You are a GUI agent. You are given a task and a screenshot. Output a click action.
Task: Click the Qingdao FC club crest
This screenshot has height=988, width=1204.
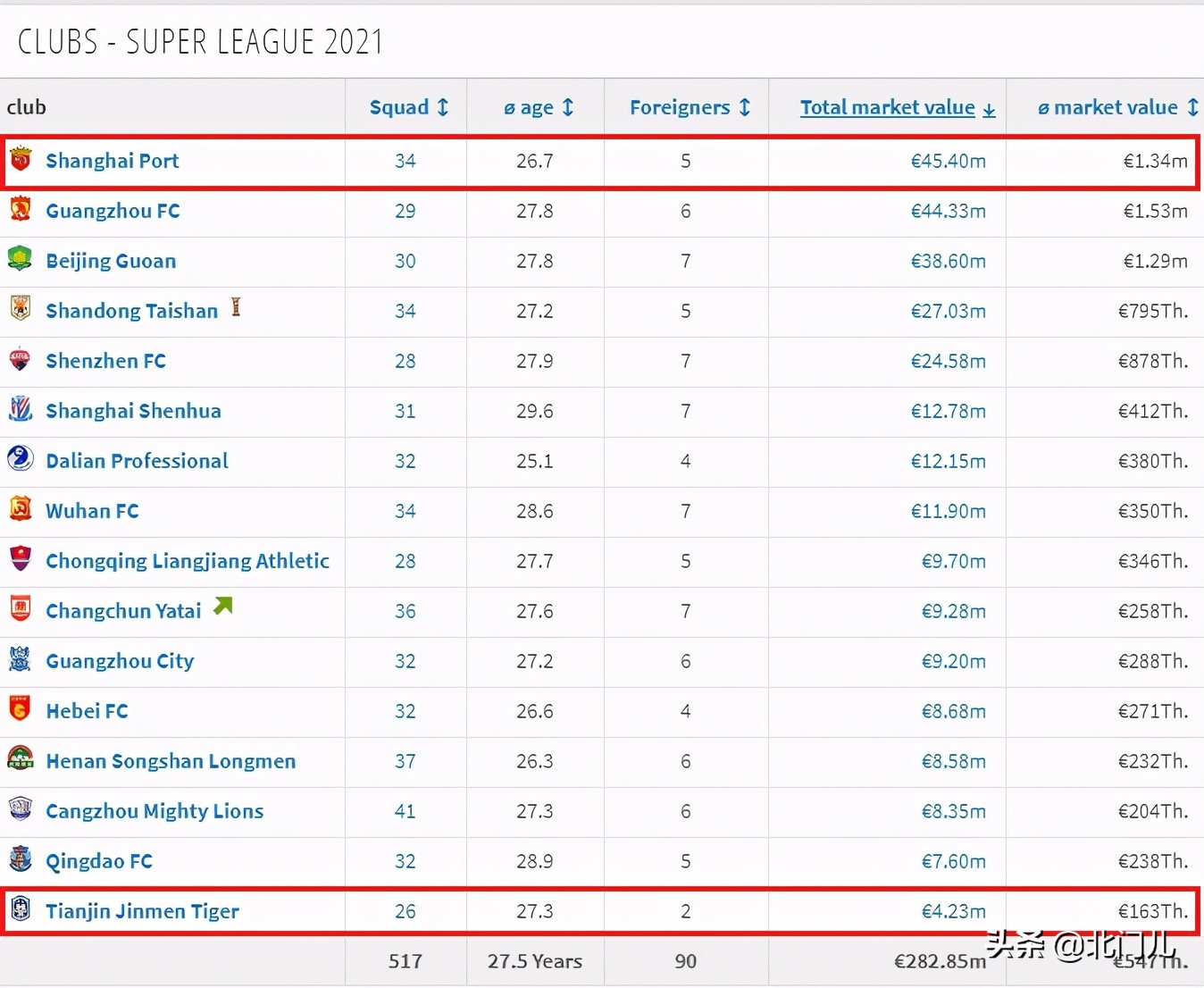tap(21, 860)
